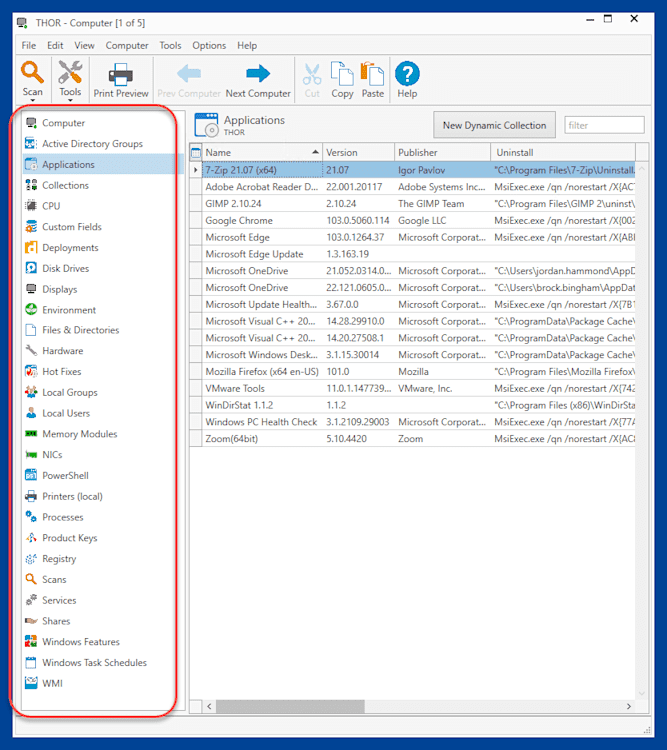Open the View menu
Viewport: 667px width, 750px height.
pyautogui.click(x=84, y=45)
